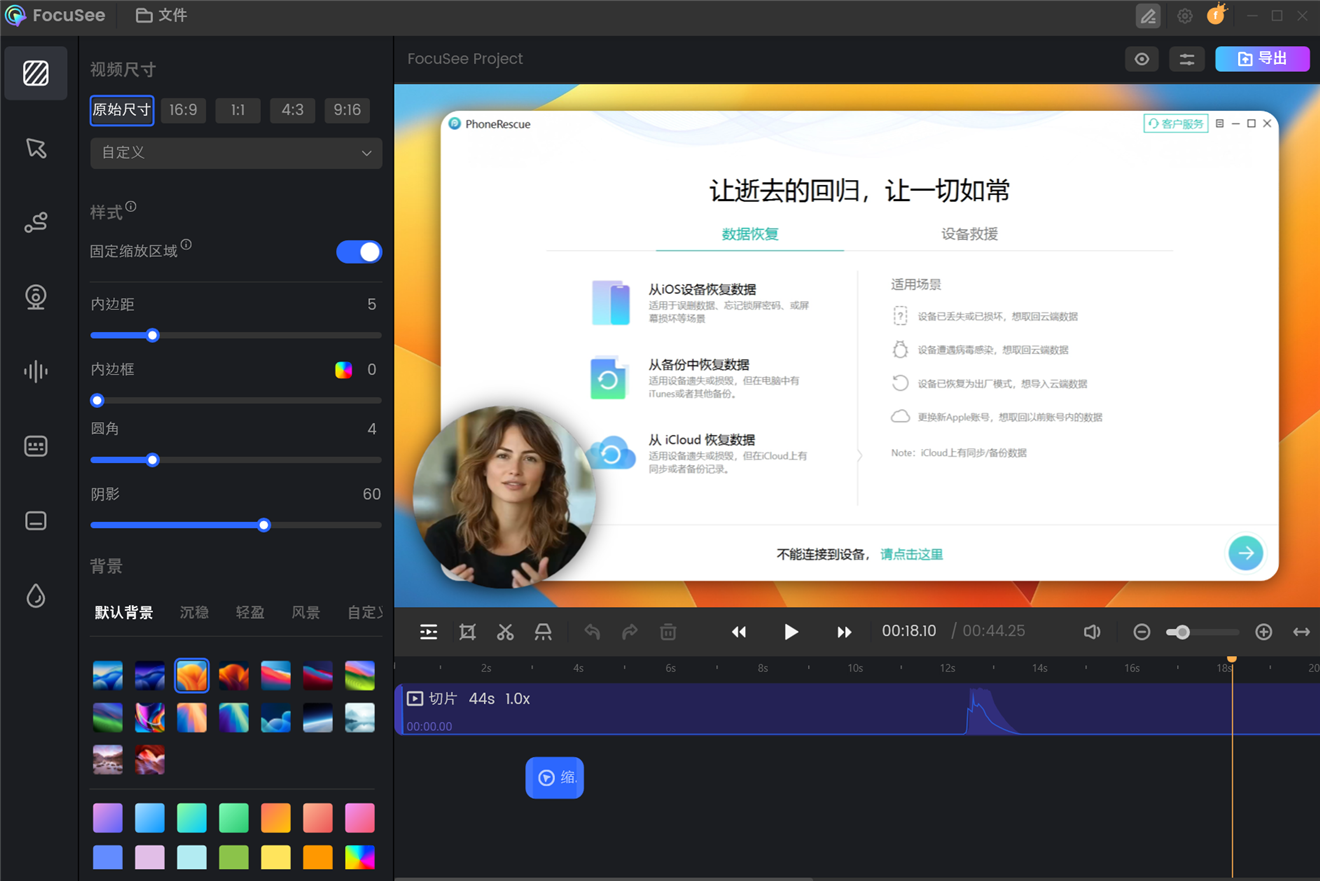Open the background and canvas sidebar panel
The width and height of the screenshot is (1320, 881).
point(36,73)
